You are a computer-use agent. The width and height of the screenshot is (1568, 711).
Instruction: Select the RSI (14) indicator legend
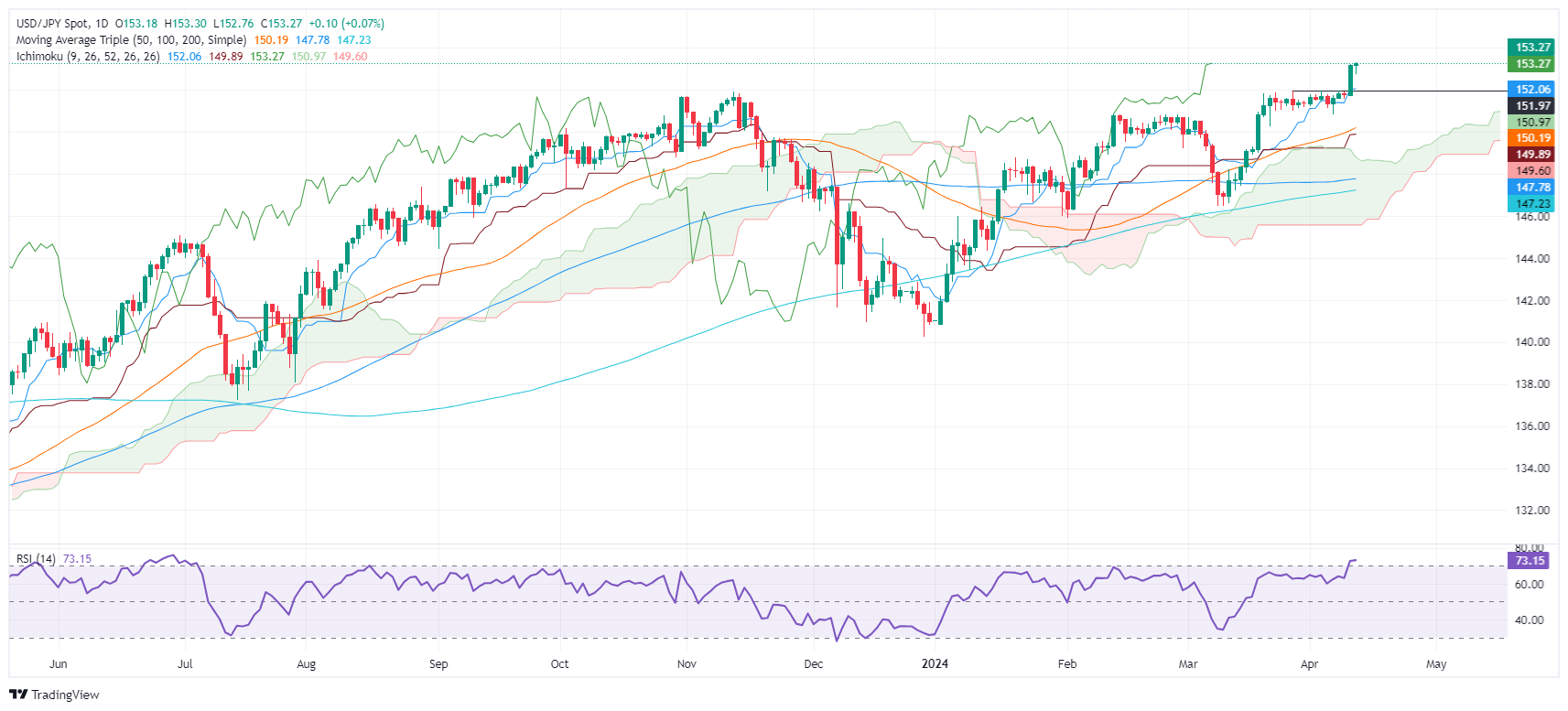(36, 559)
